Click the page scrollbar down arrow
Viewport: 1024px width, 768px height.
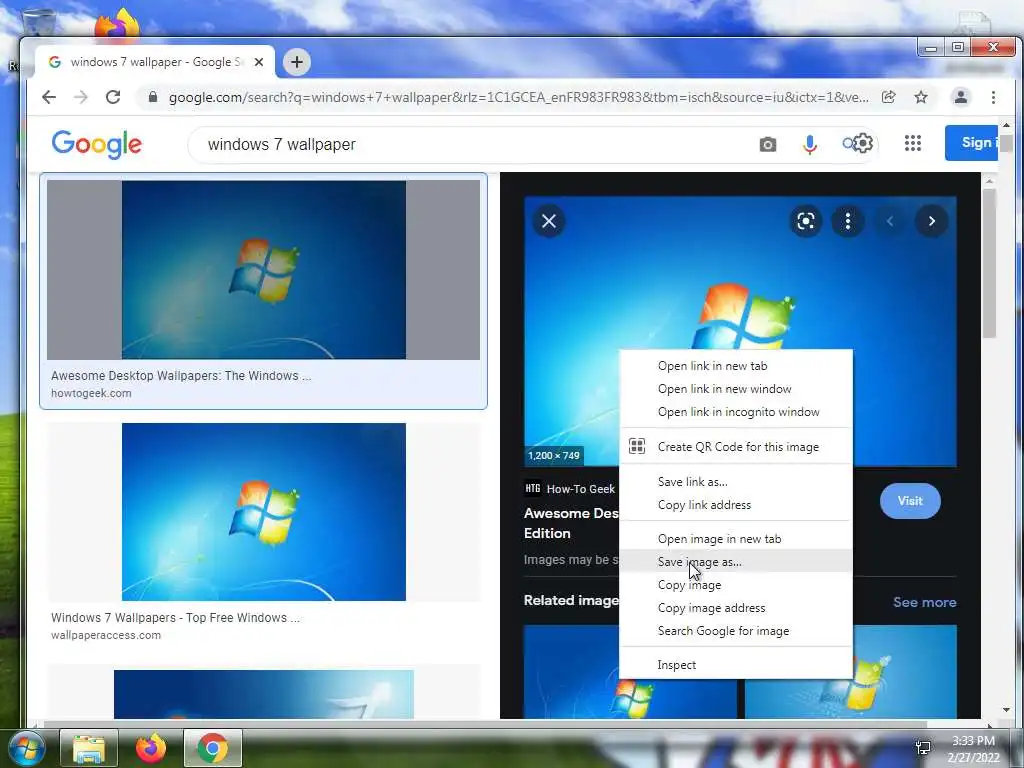click(x=1006, y=710)
